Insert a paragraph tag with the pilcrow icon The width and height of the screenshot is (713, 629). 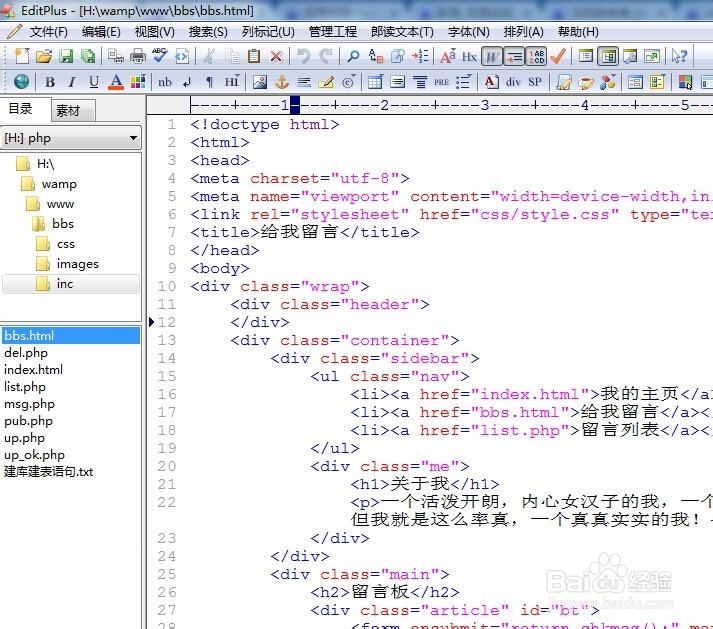click(209, 82)
